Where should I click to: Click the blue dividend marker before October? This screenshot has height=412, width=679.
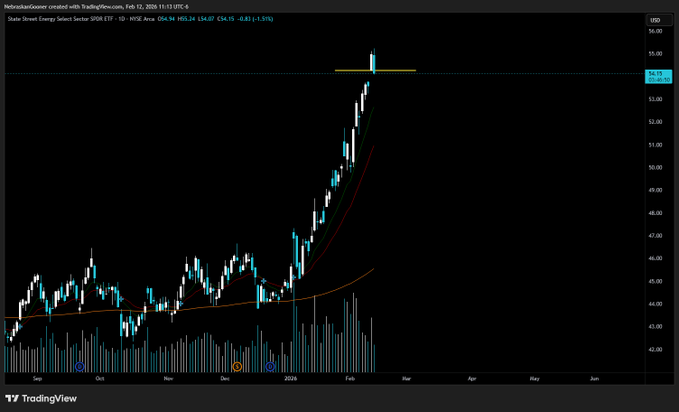pos(80,367)
